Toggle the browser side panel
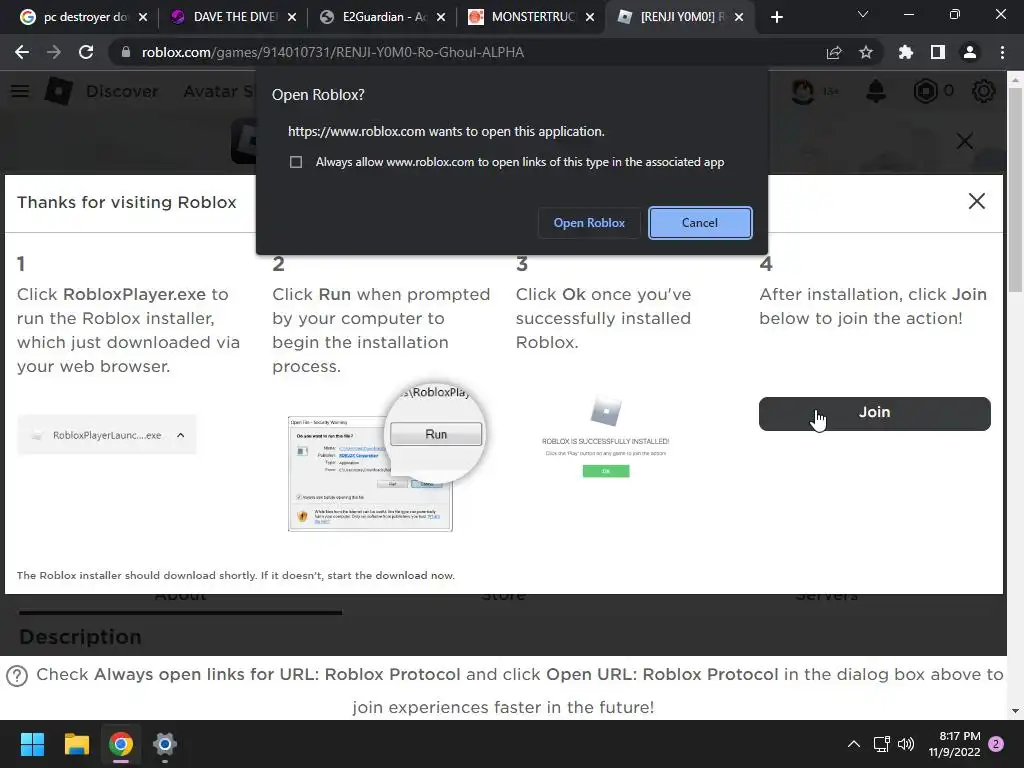 938,52
